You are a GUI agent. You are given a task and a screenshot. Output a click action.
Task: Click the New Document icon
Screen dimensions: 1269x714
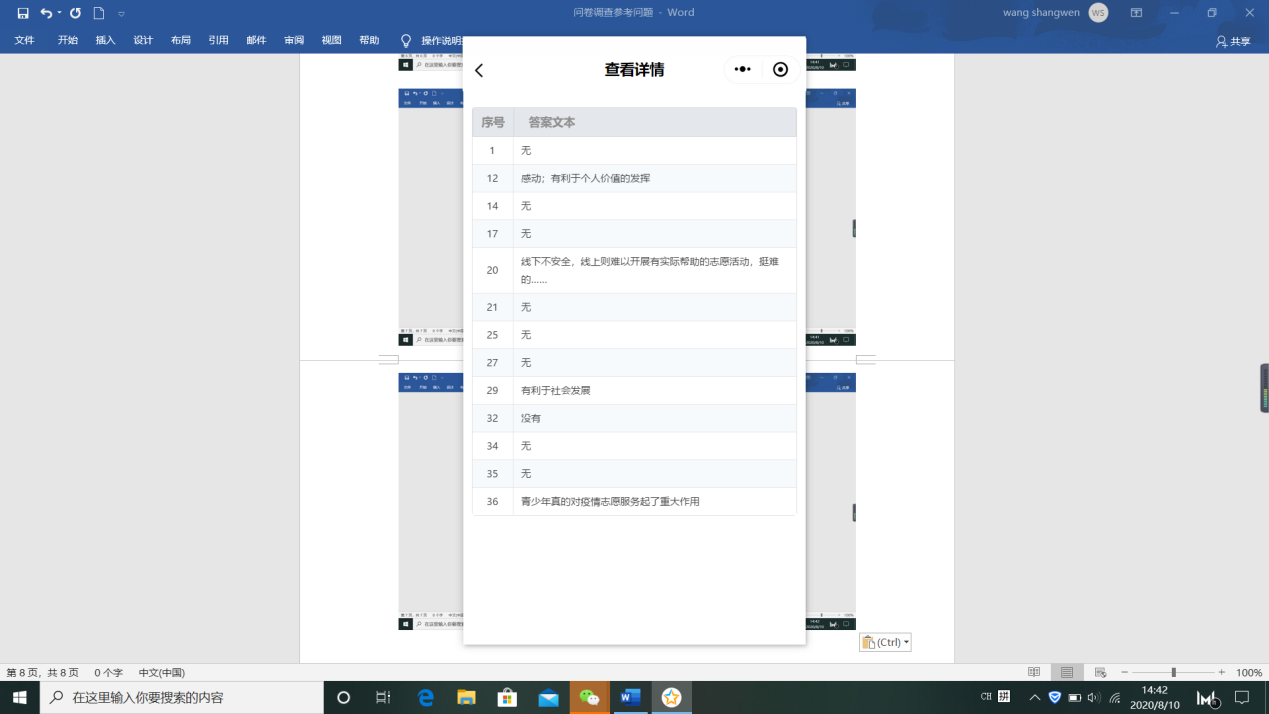pyautogui.click(x=99, y=13)
